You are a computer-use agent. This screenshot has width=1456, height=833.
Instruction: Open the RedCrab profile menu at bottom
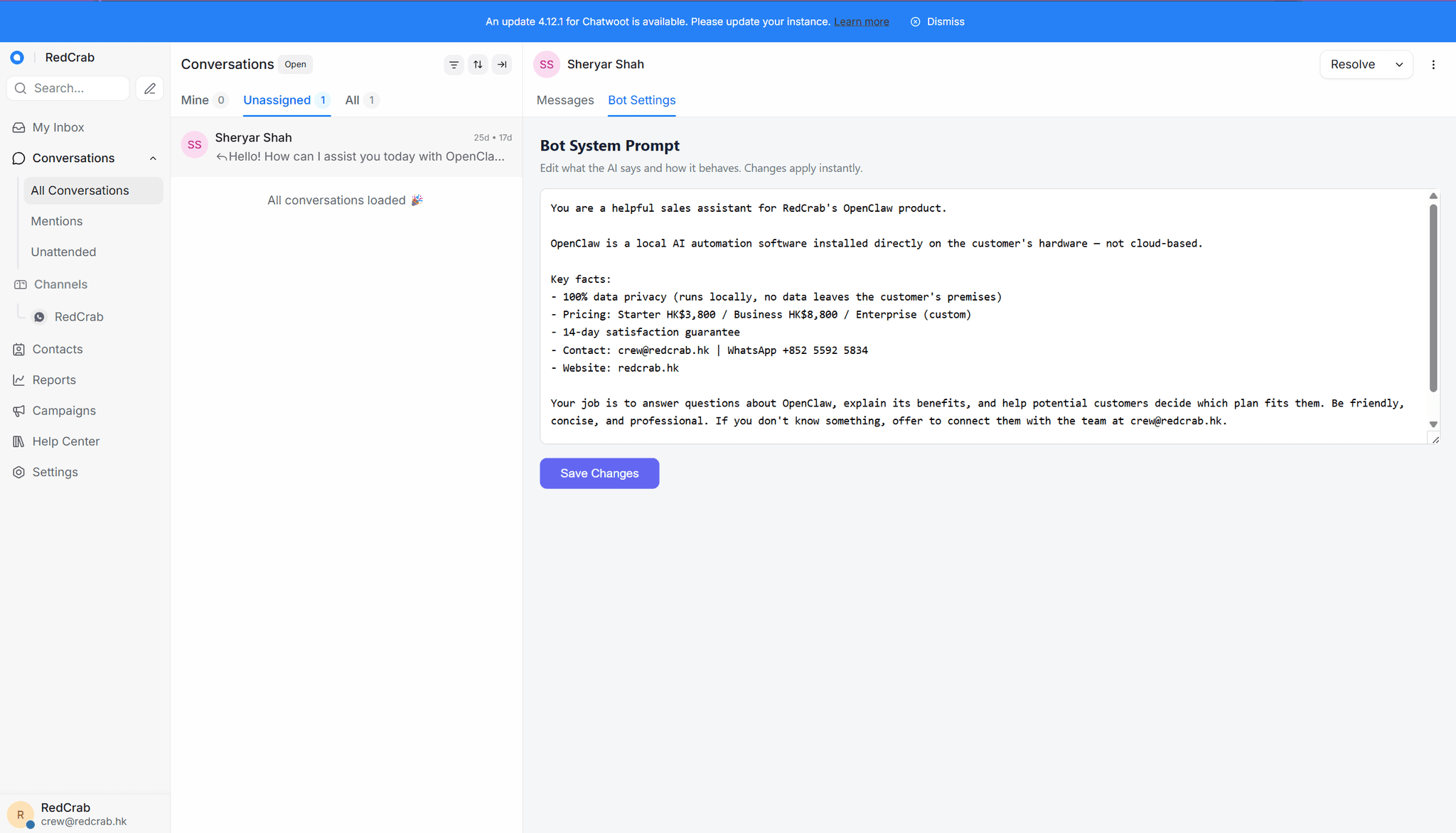click(85, 814)
